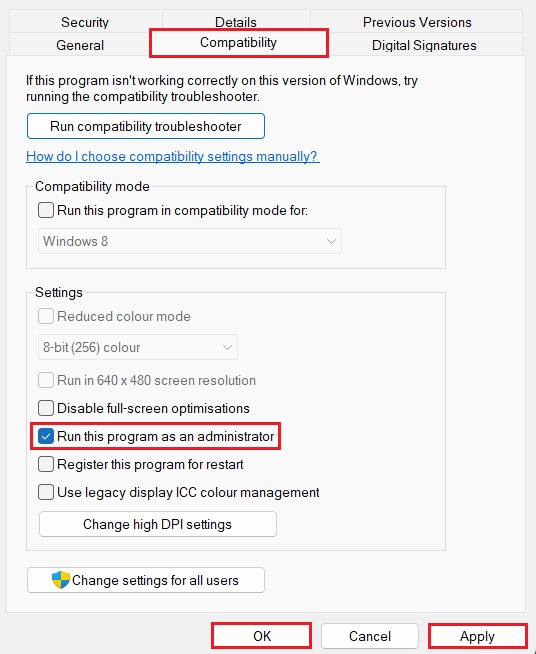Click Change high DPI settings button
Screen dimensions: 536x654
(158, 524)
